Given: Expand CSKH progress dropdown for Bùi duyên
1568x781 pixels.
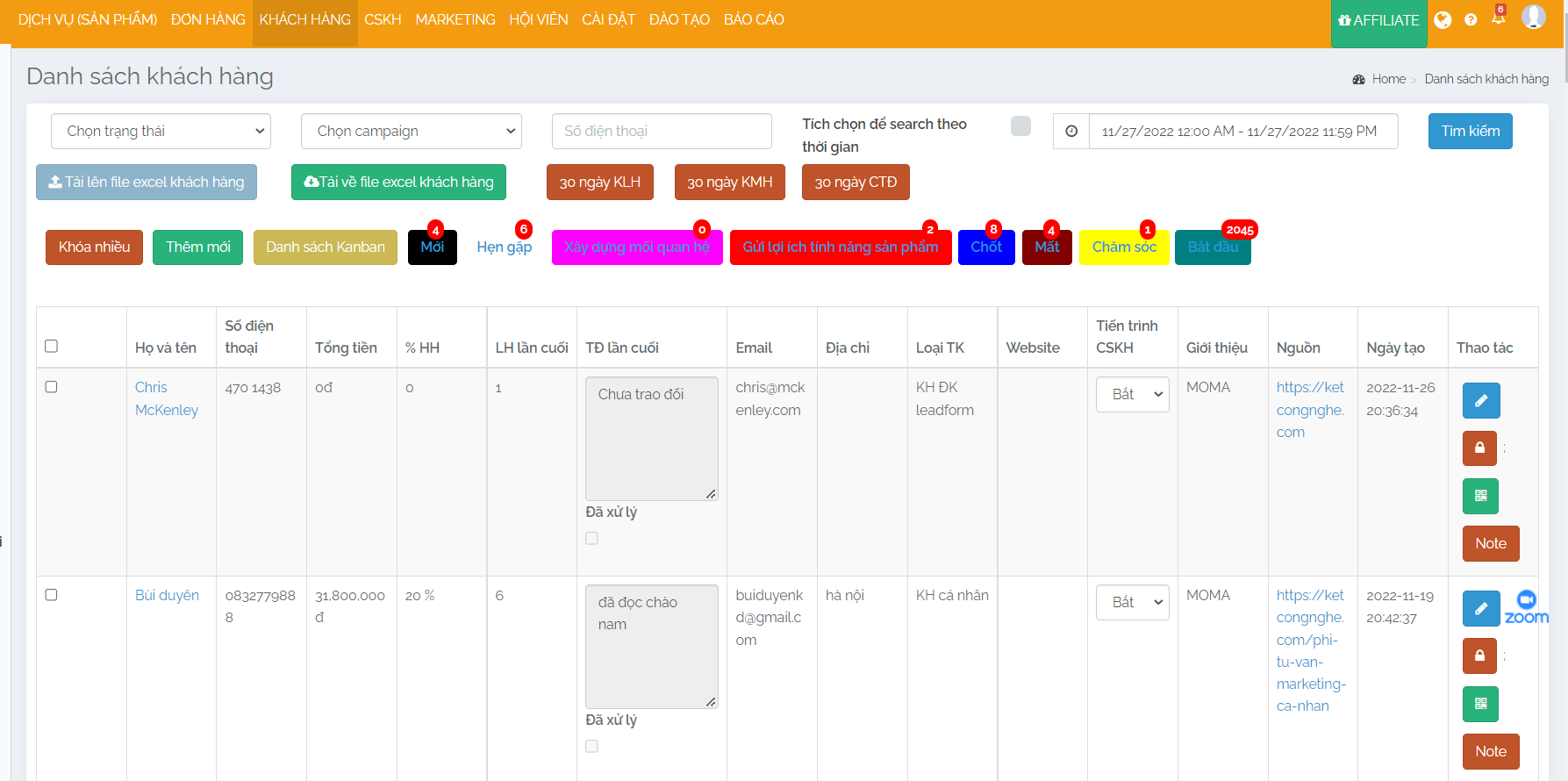Looking at the screenshot, I should [1132, 603].
